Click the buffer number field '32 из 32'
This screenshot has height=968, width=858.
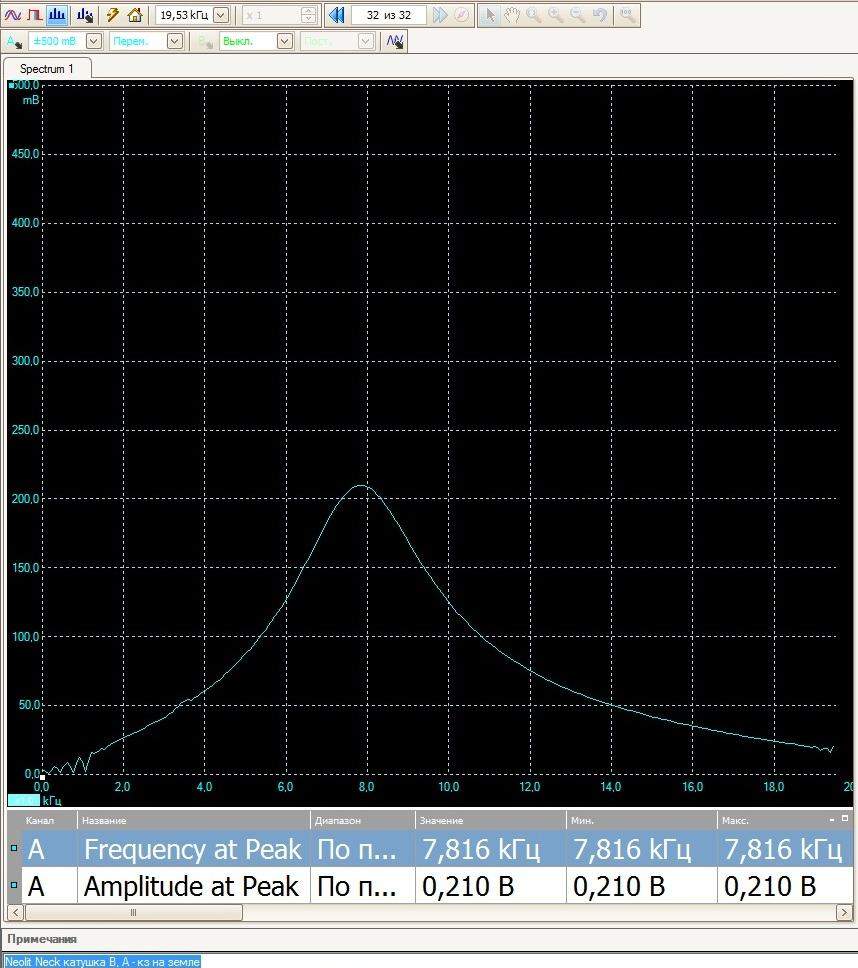tap(389, 15)
